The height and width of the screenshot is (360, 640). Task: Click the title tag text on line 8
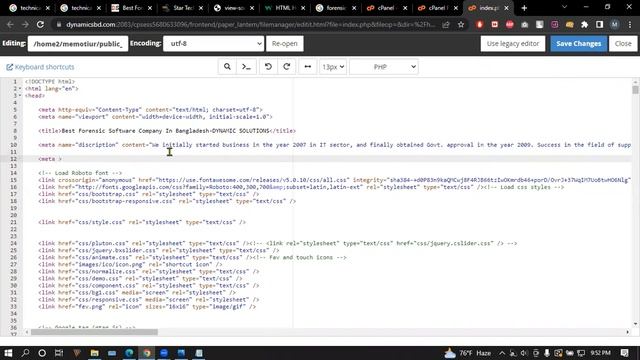[167, 131]
